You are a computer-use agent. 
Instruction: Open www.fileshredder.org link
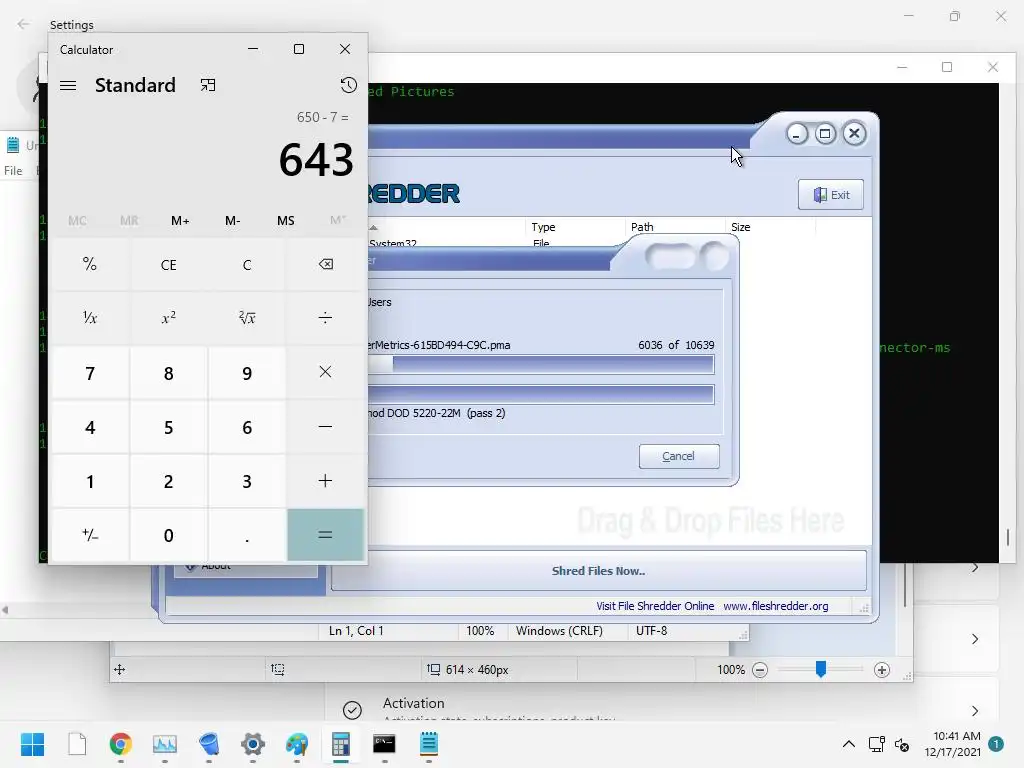pyautogui.click(x=775, y=606)
